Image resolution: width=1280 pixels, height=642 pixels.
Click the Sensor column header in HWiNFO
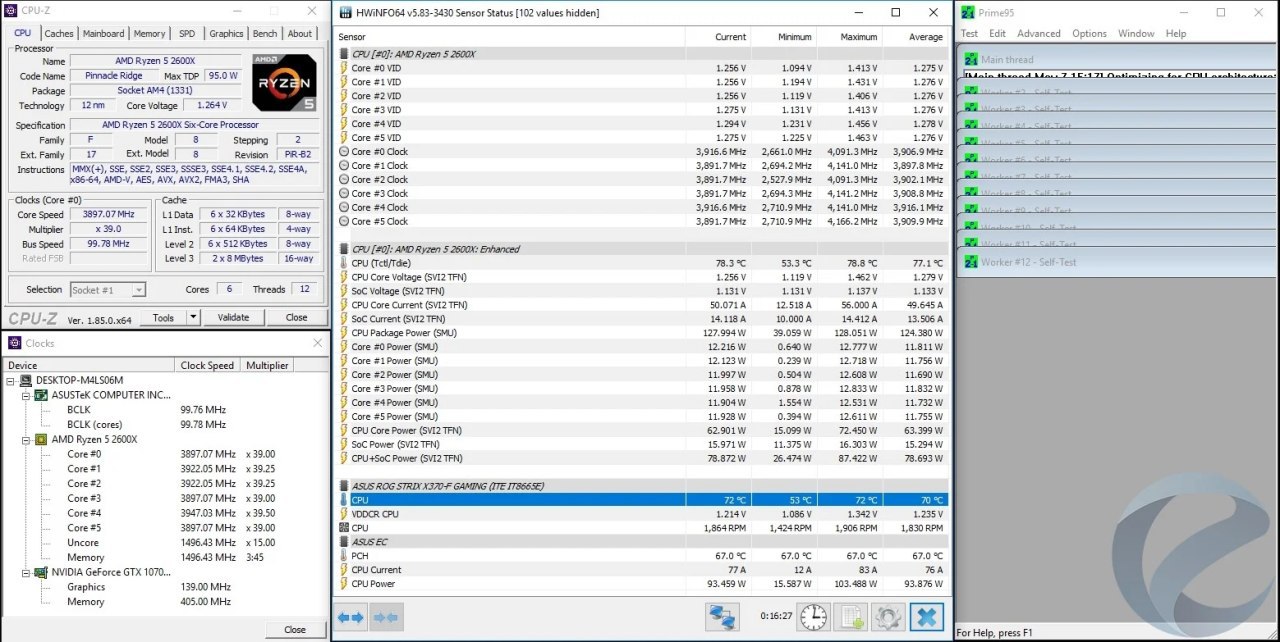click(509, 37)
